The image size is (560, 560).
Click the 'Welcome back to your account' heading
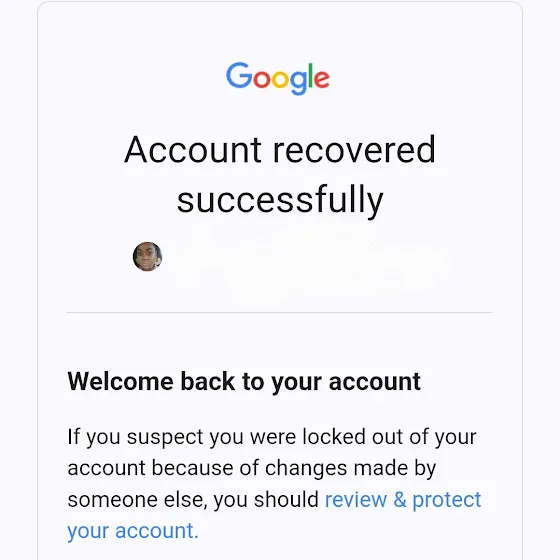click(x=244, y=382)
